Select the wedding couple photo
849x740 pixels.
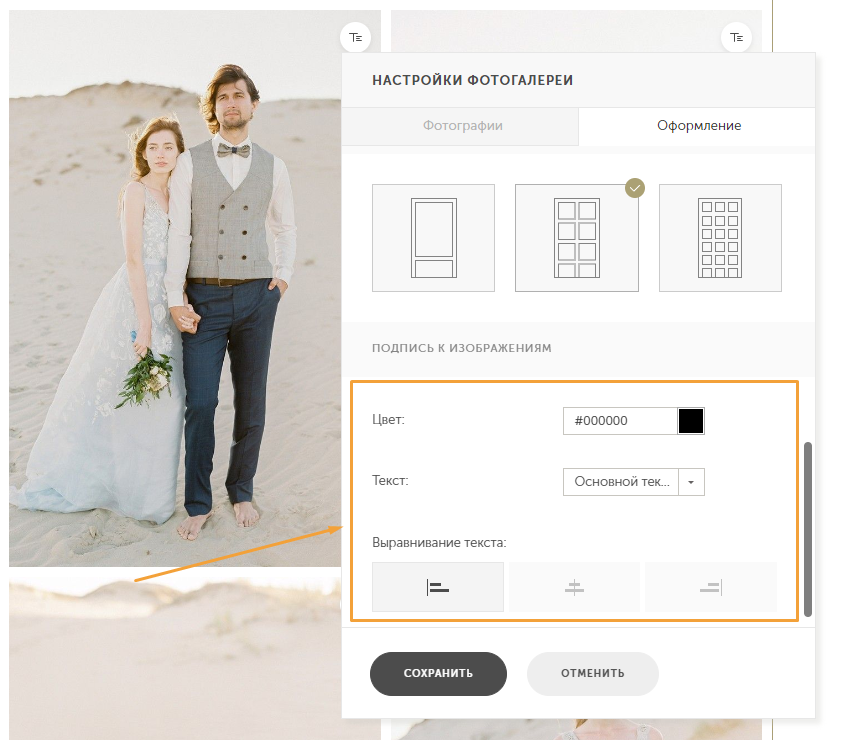click(x=180, y=300)
